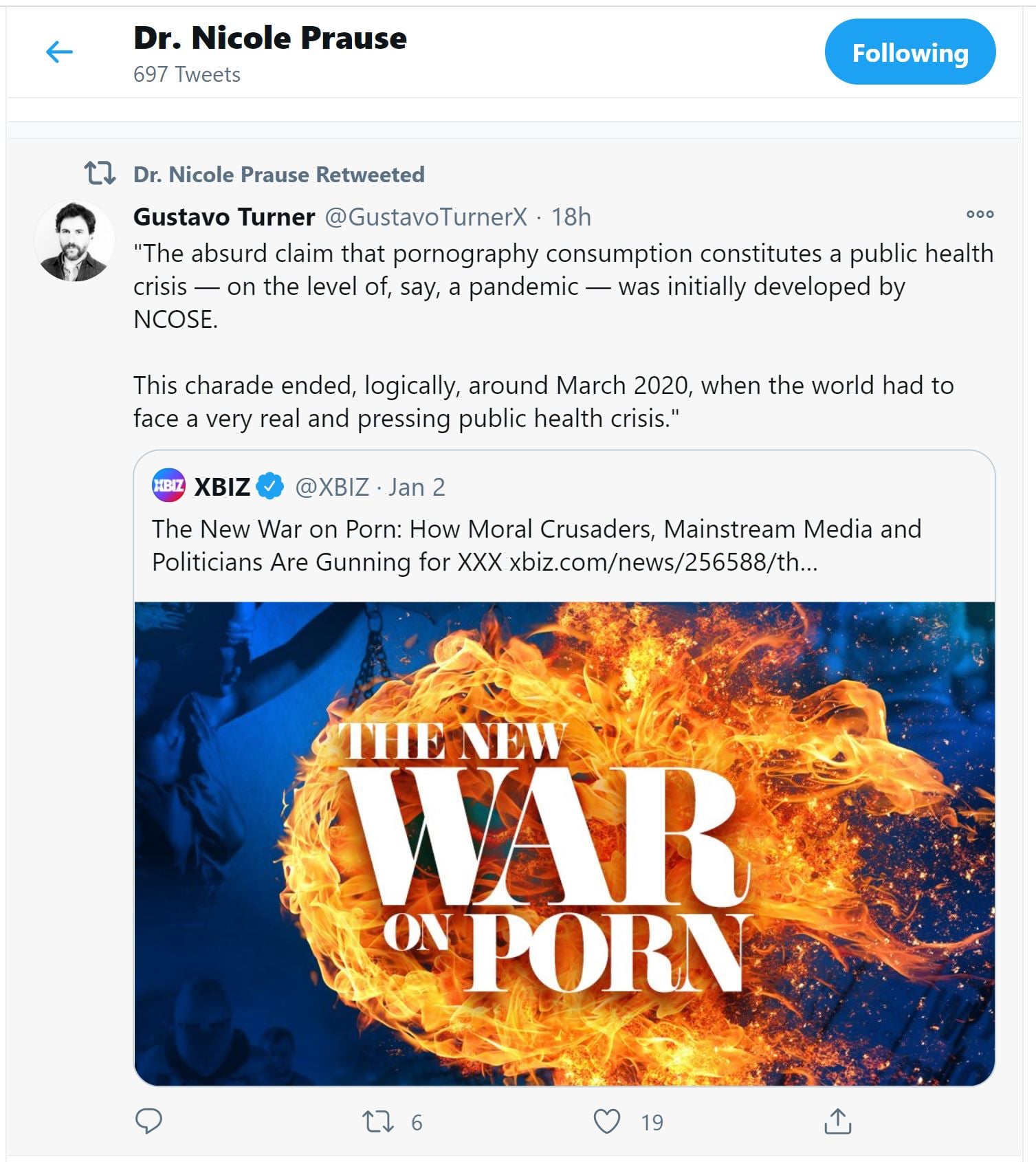
Task: Open the tweet's three-dot more menu
Action: pyautogui.click(x=980, y=215)
